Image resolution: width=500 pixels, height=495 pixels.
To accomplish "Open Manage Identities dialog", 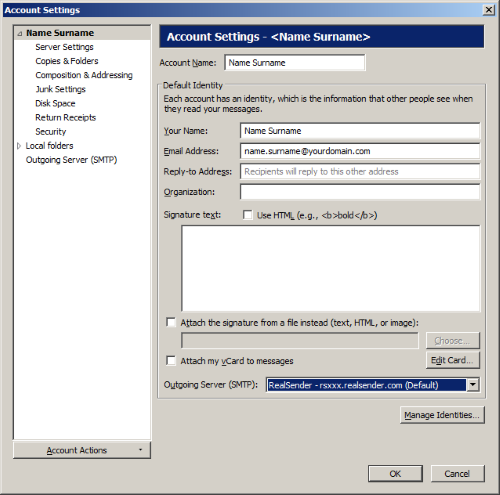I will [x=442, y=415].
